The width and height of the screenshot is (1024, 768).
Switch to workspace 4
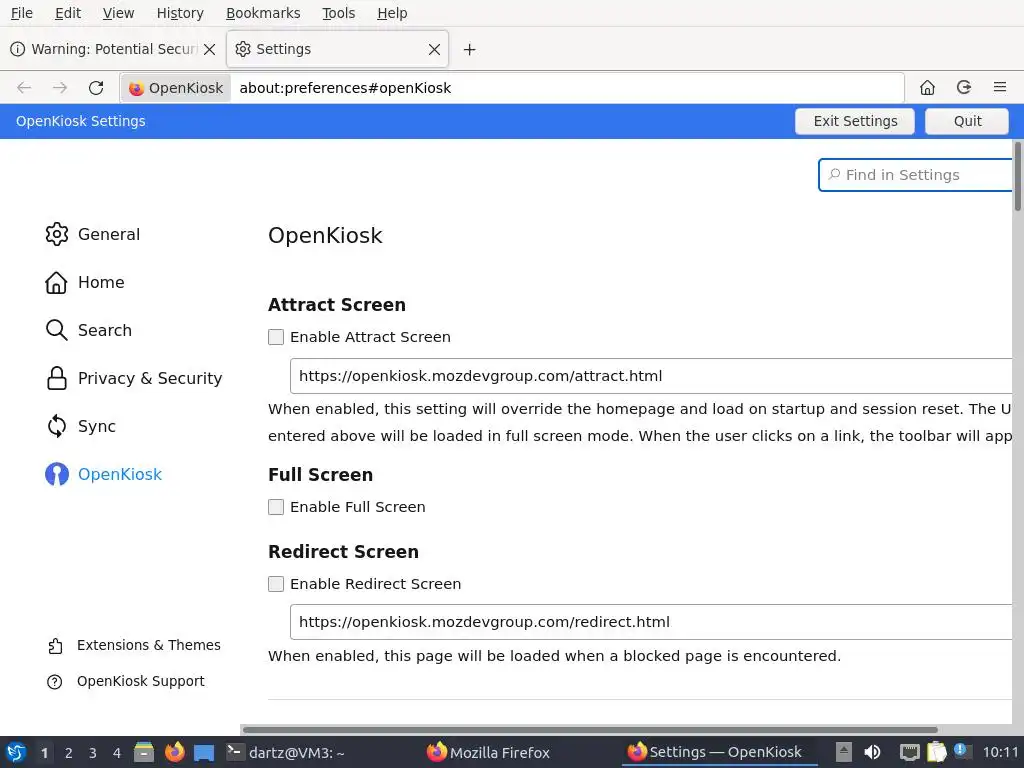point(117,753)
